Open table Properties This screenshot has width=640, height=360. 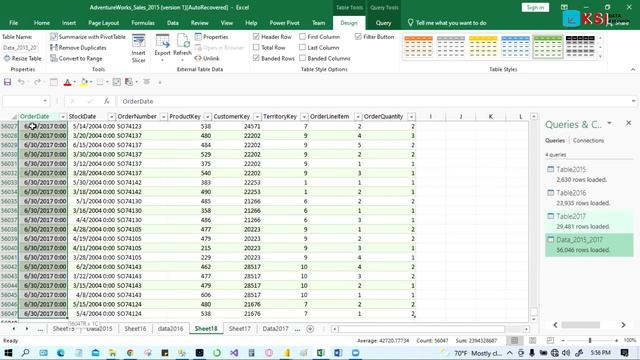(211, 37)
